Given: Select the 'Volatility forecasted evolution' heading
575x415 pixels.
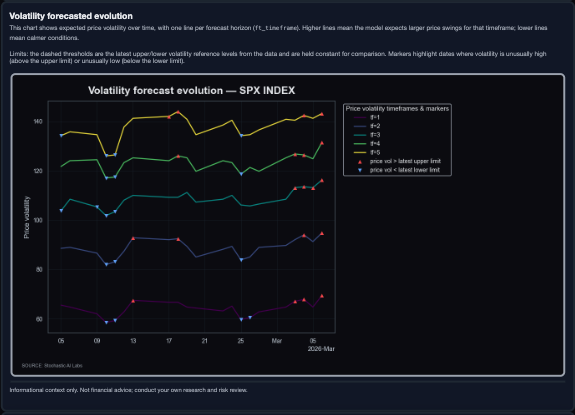Looking at the screenshot, I should tap(71, 16).
